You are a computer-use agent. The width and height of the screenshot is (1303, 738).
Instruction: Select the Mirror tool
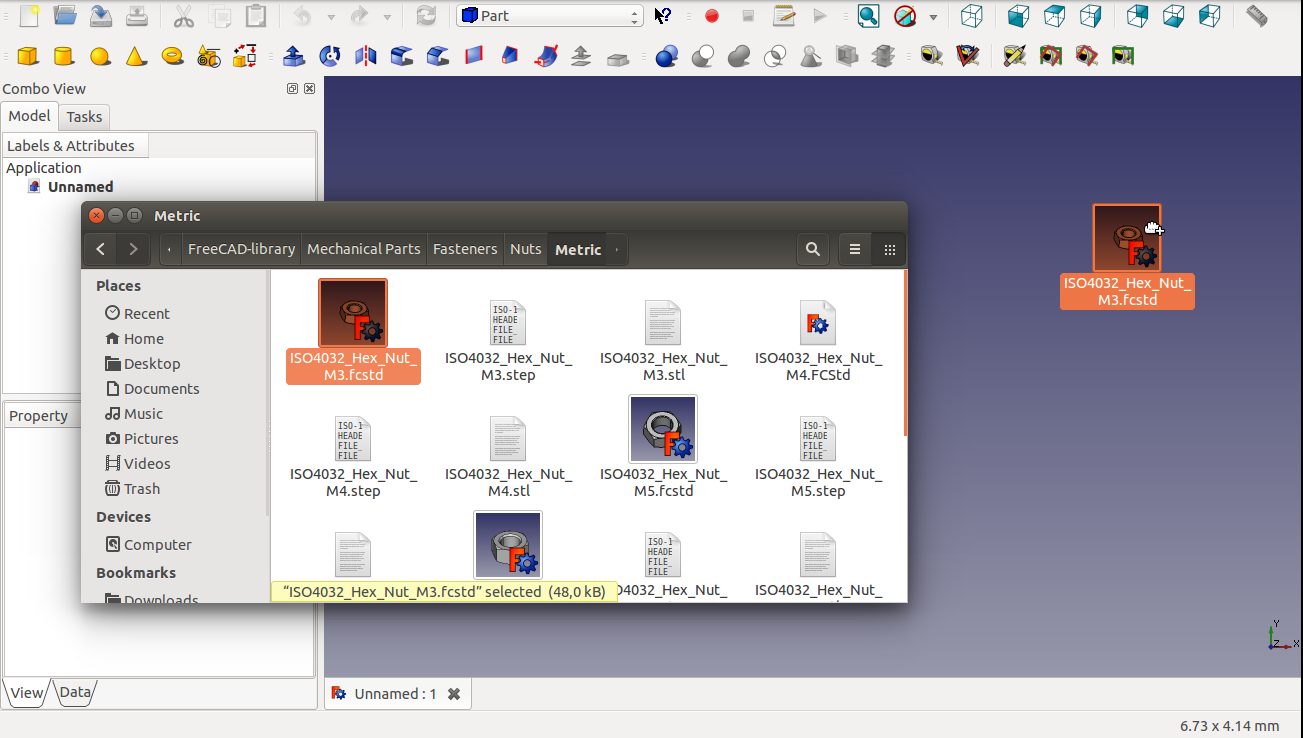tap(366, 56)
